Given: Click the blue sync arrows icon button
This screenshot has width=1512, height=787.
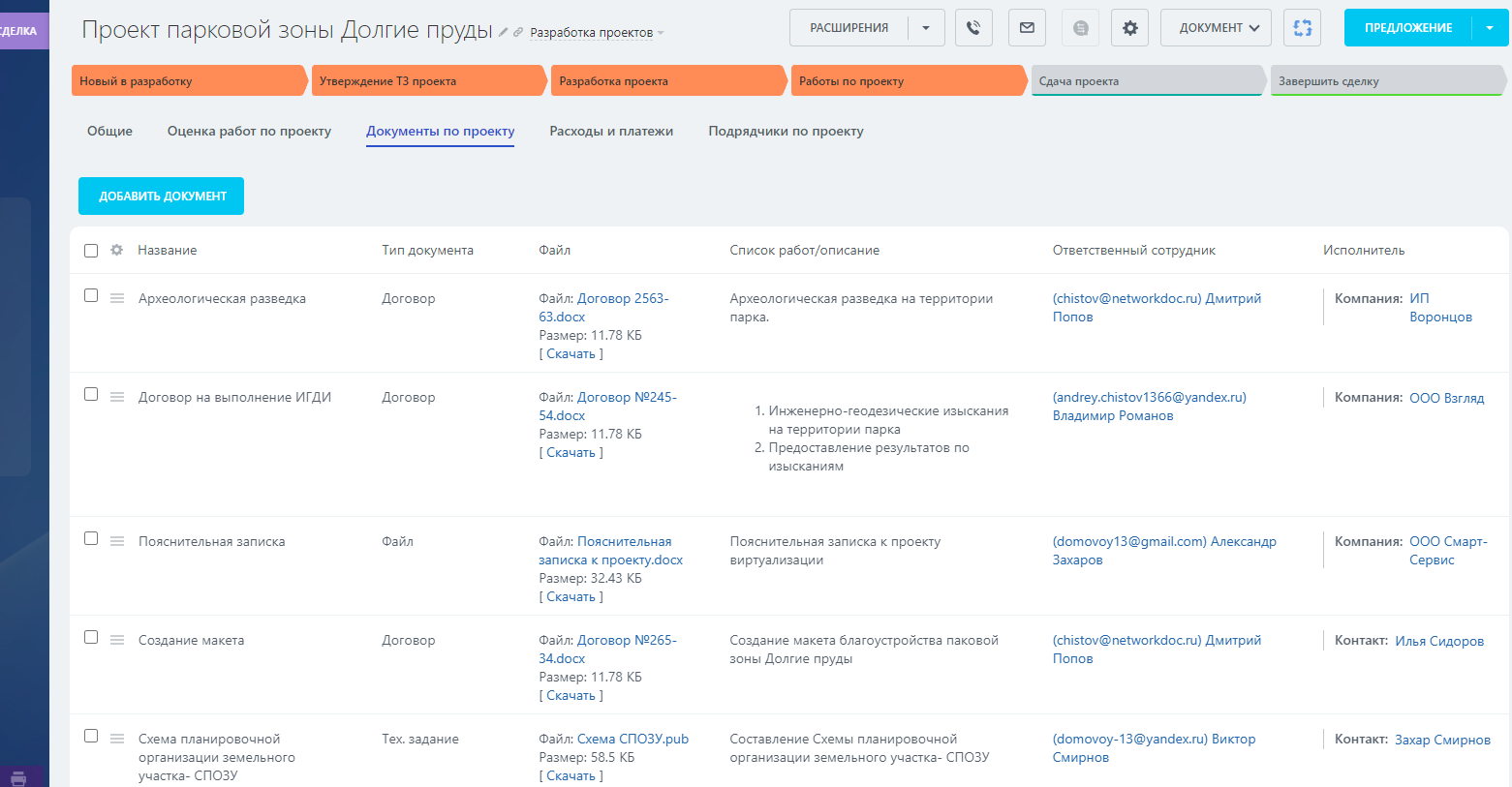Looking at the screenshot, I should (x=1302, y=28).
